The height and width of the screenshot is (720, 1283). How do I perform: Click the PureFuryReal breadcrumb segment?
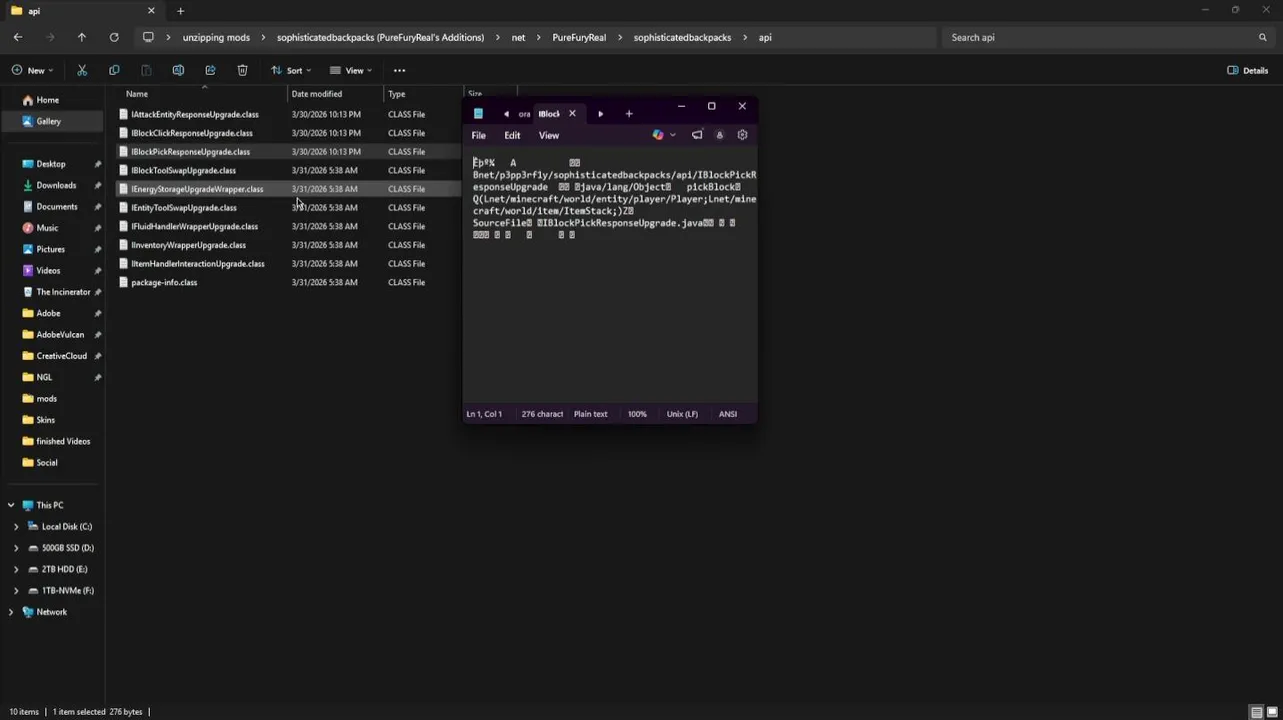tap(579, 37)
